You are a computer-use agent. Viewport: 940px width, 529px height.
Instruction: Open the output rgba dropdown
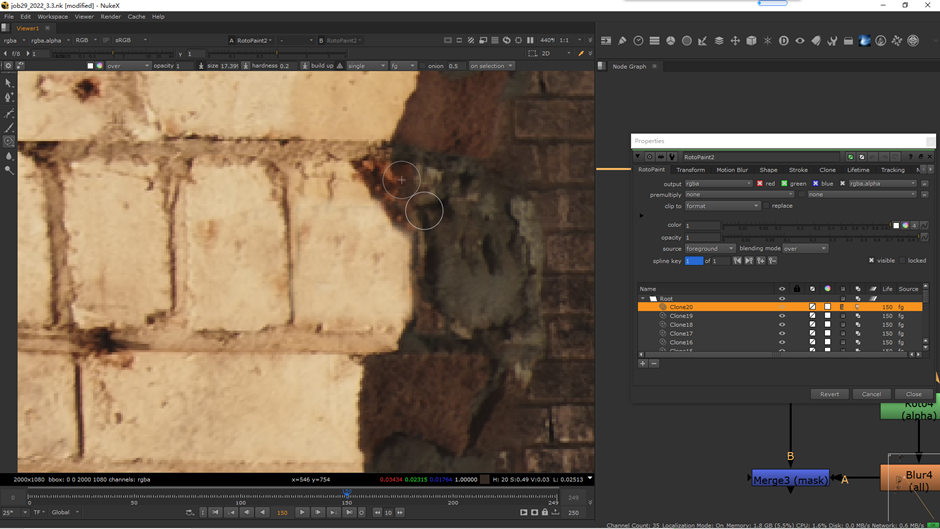pos(718,184)
